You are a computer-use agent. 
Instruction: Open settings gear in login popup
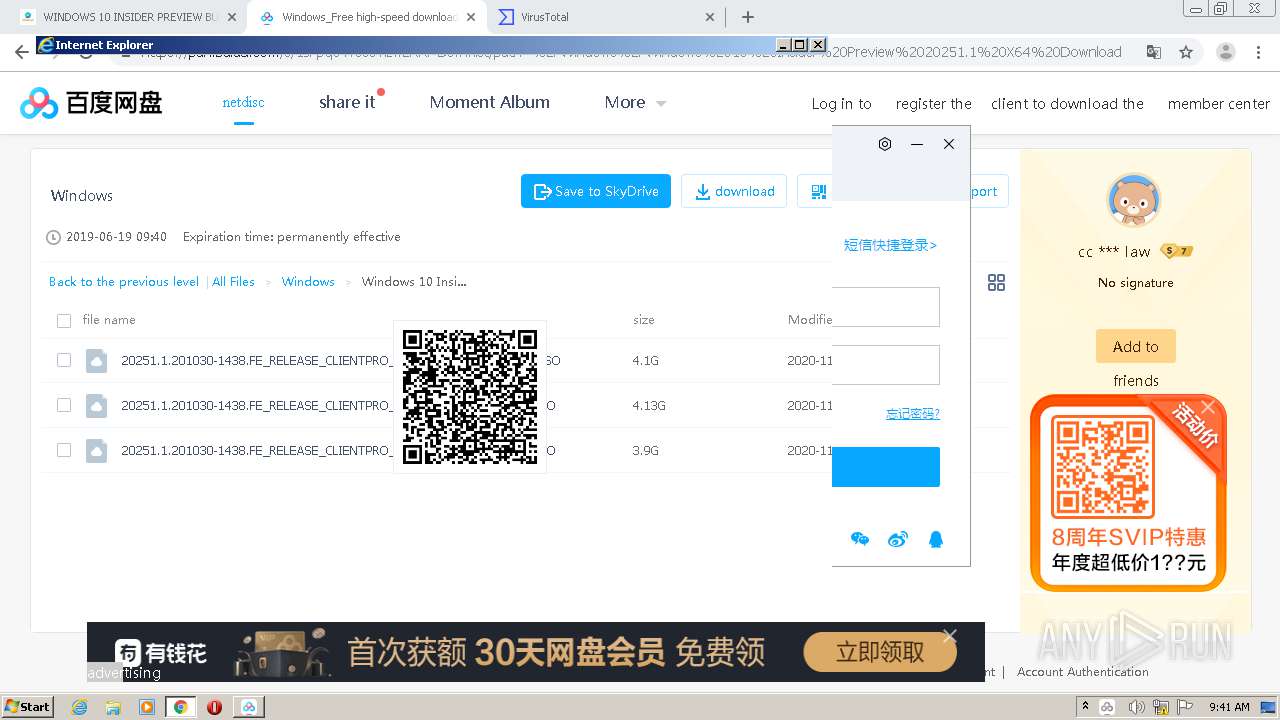[885, 144]
